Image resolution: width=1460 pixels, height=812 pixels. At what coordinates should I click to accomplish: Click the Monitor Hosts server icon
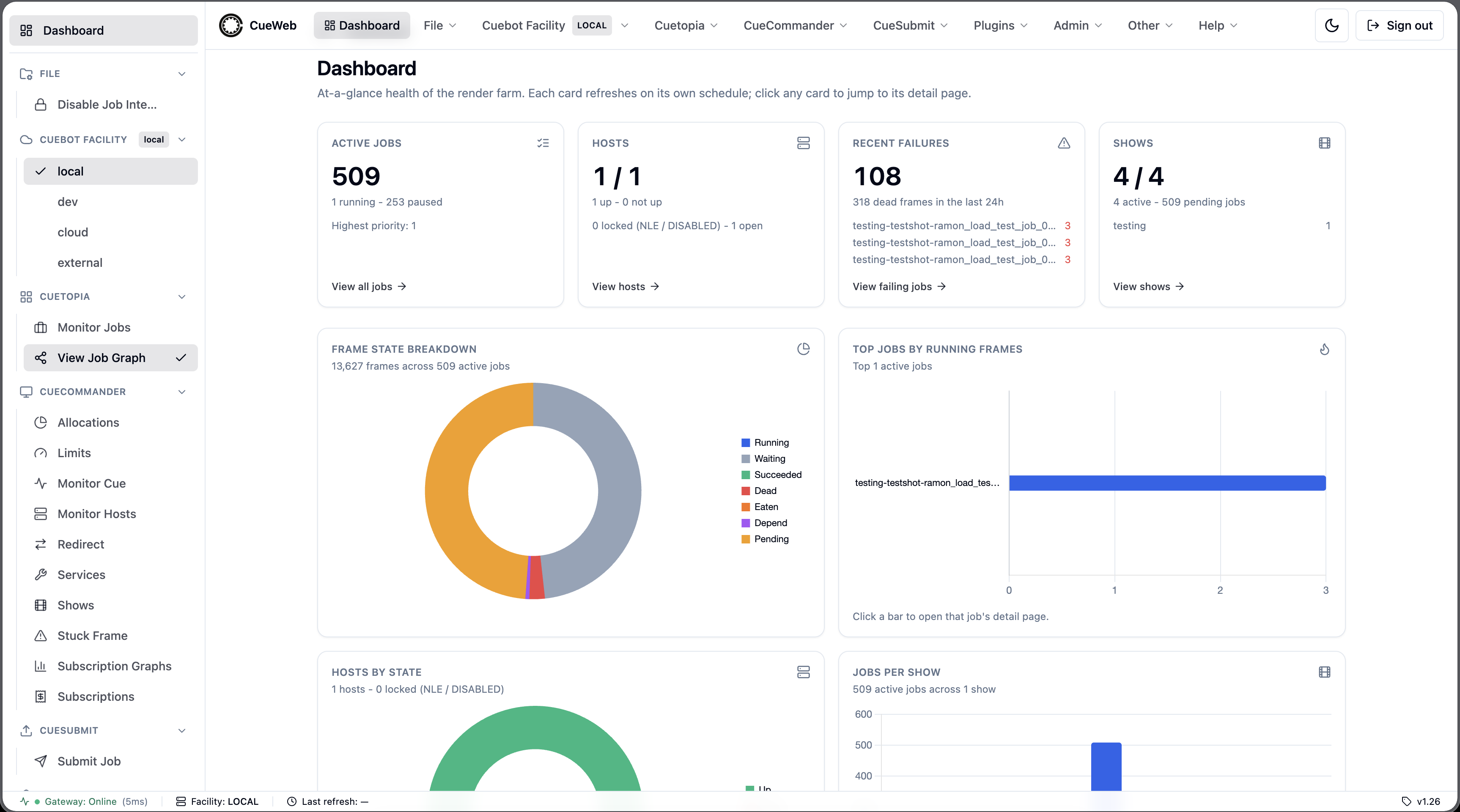click(41, 514)
